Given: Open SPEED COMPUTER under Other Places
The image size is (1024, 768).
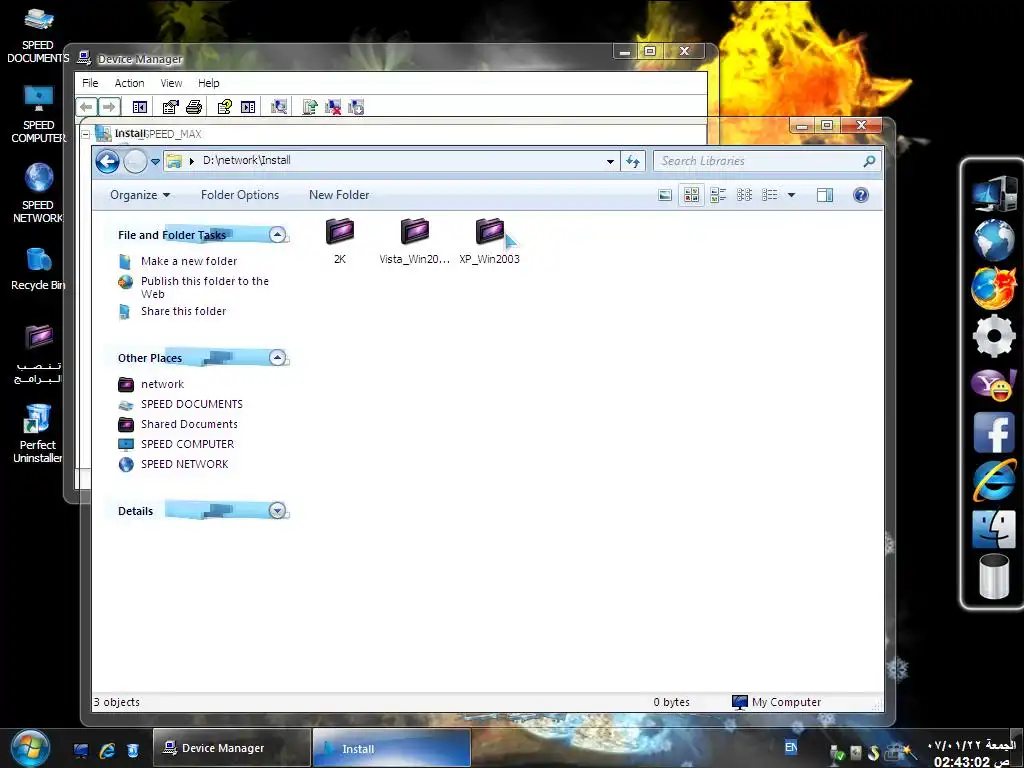Looking at the screenshot, I should 187,444.
